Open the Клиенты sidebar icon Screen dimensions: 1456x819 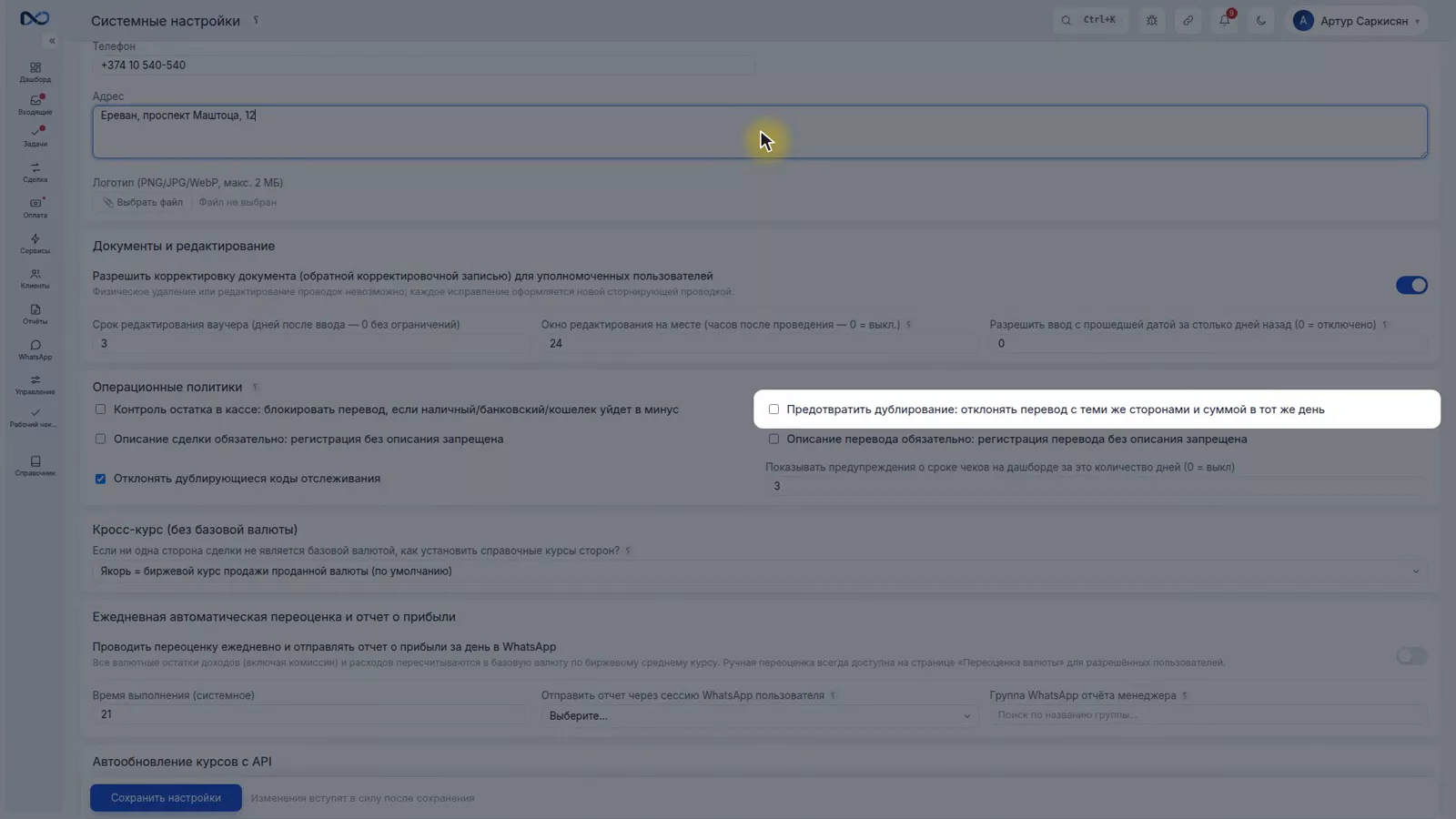coord(35,278)
